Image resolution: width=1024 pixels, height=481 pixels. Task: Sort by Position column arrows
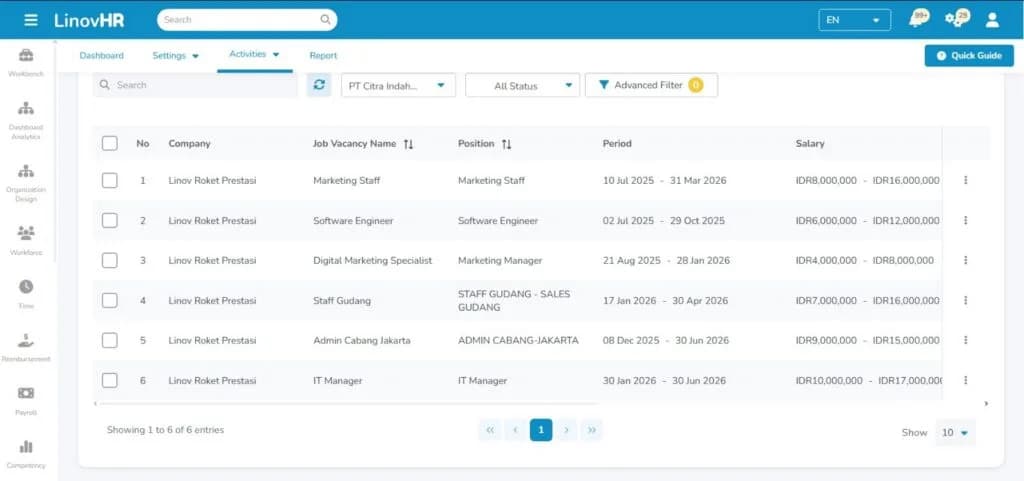click(506, 144)
